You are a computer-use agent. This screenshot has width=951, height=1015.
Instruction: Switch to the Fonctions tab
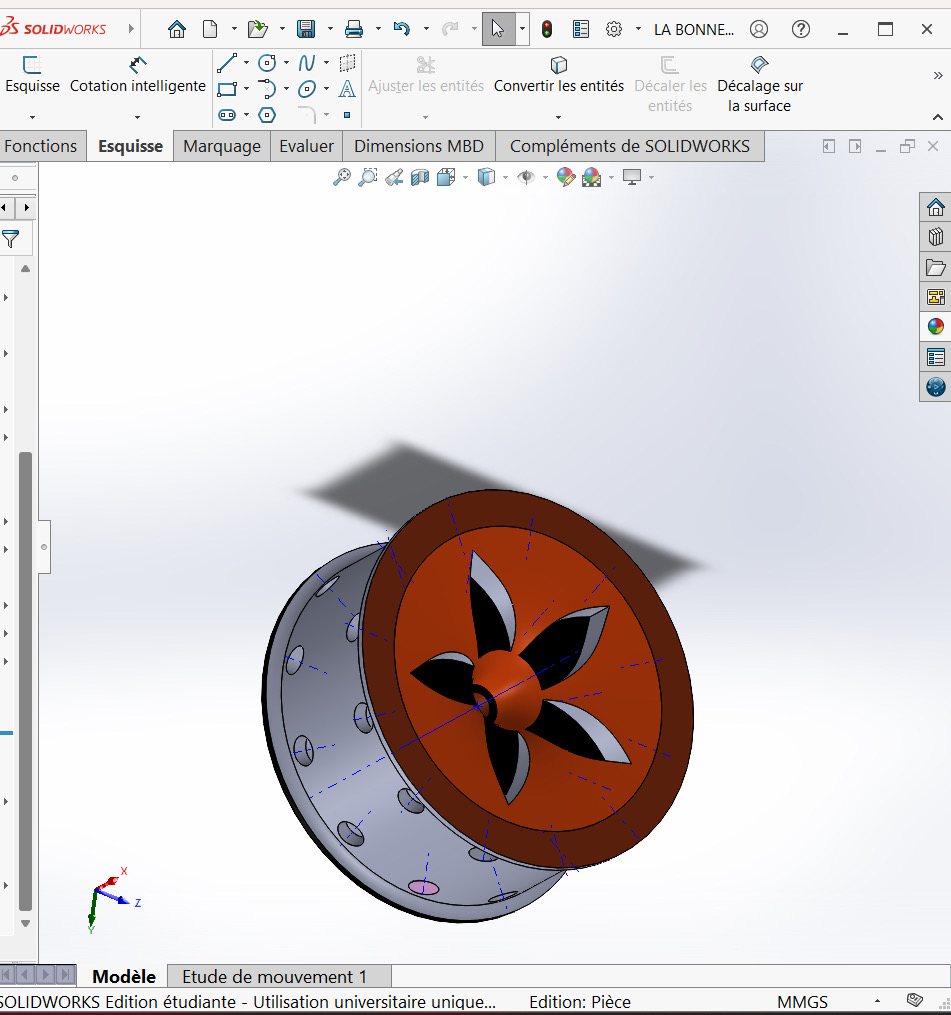click(41, 146)
